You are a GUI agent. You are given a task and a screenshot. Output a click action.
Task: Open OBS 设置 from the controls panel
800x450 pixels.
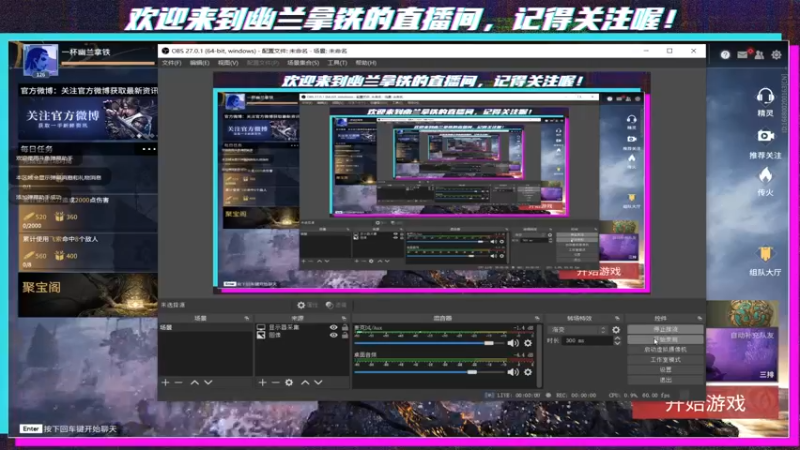[x=665, y=370]
